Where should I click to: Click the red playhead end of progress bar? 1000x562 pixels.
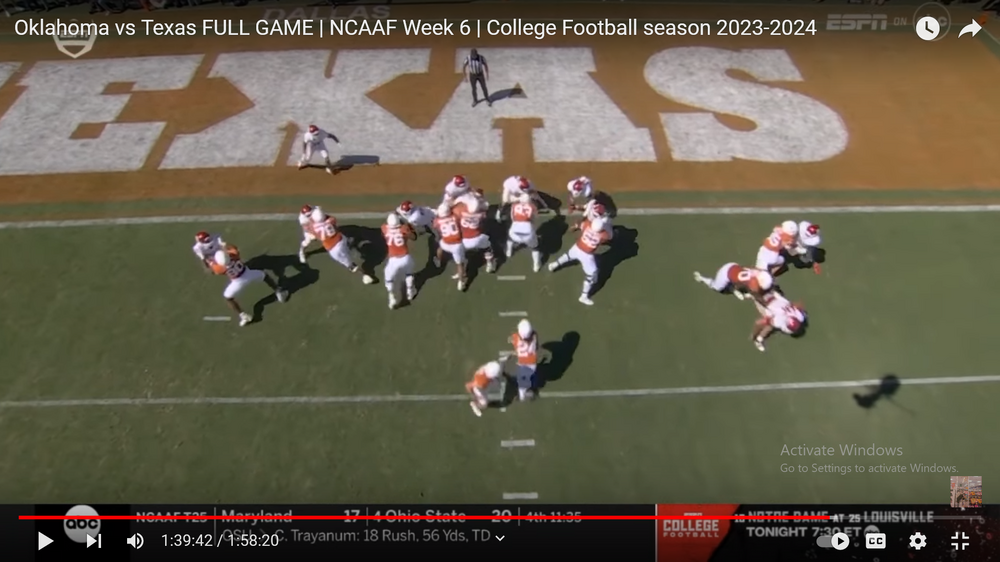coord(830,517)
